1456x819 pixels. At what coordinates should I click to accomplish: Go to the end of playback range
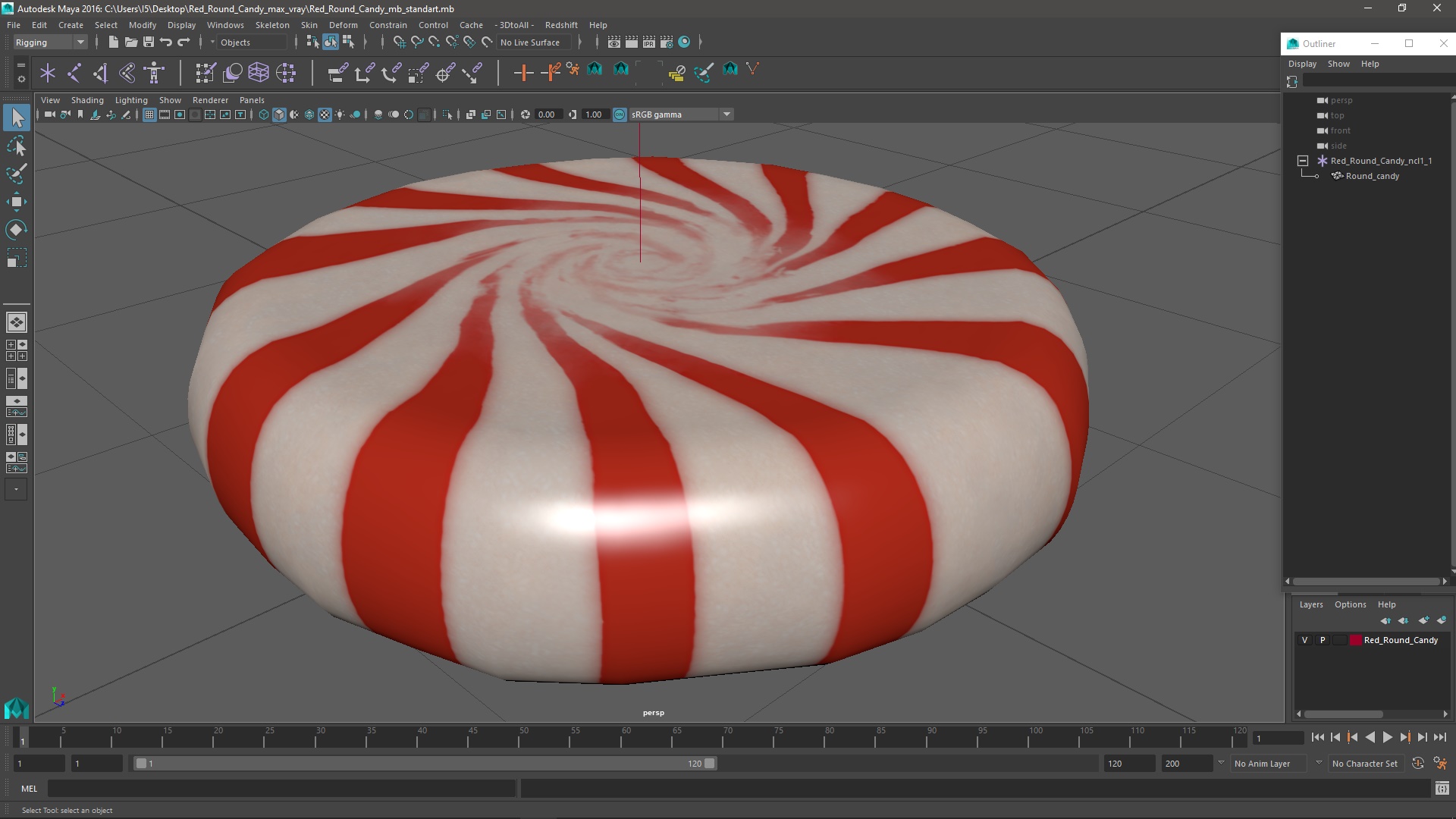coord(1440,737)
